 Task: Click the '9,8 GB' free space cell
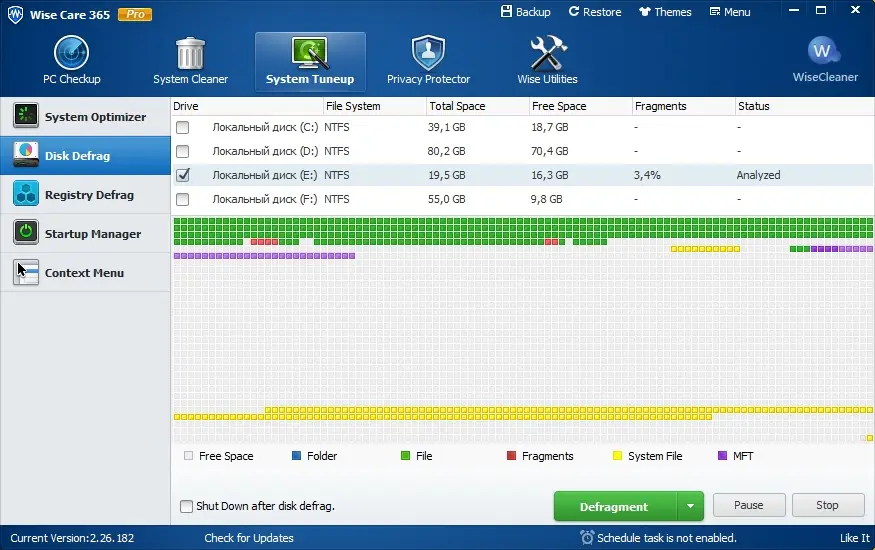(x=546, y=199)
